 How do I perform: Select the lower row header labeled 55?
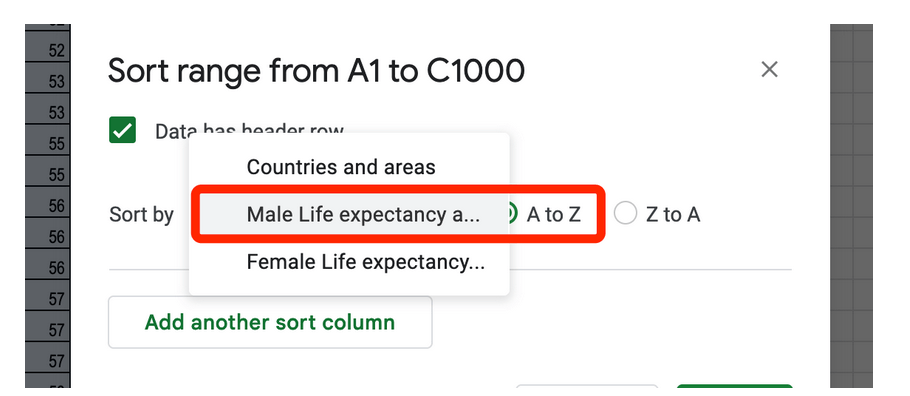point(47,175)
